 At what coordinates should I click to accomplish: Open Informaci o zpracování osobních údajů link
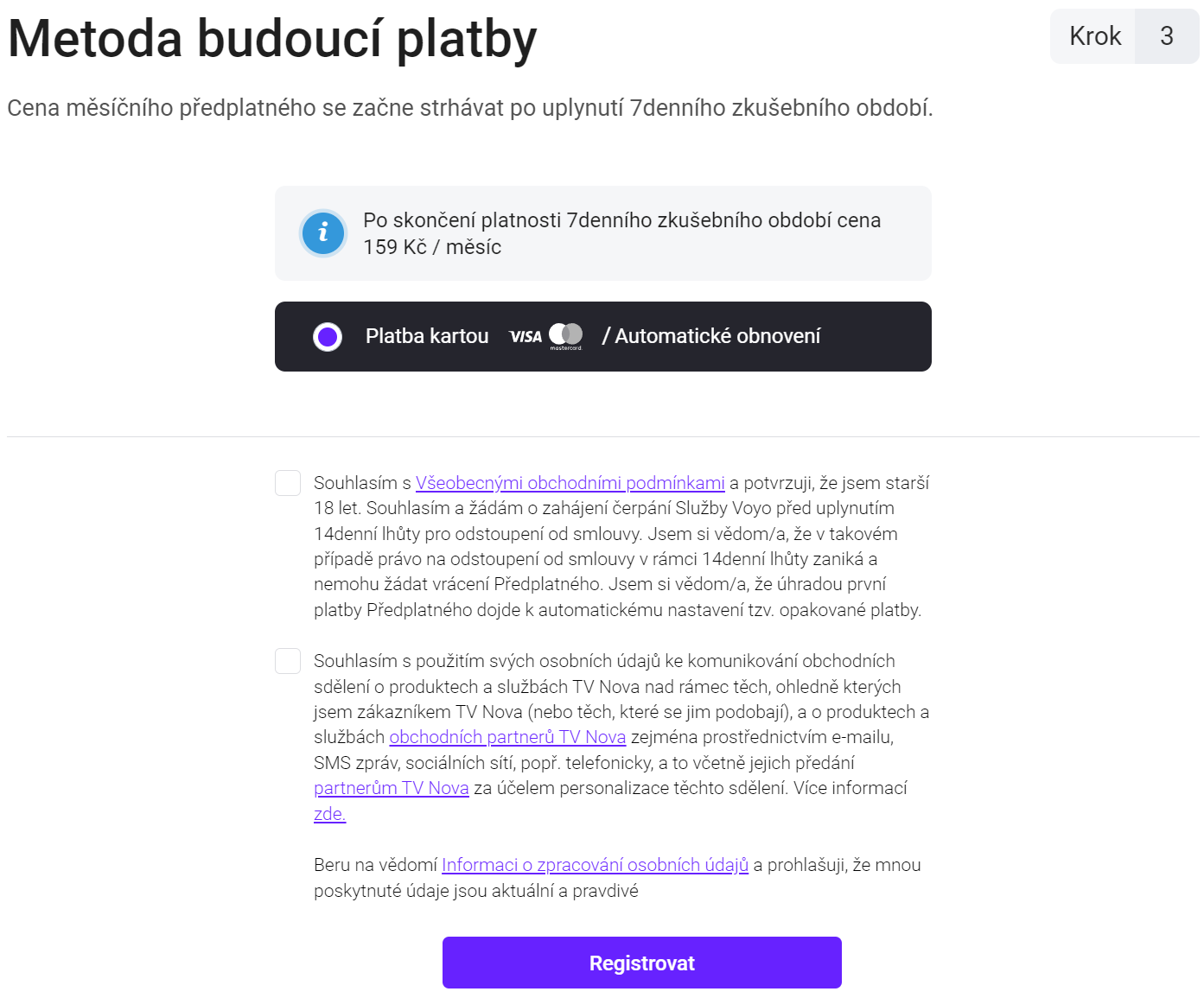tap(595, 865)
